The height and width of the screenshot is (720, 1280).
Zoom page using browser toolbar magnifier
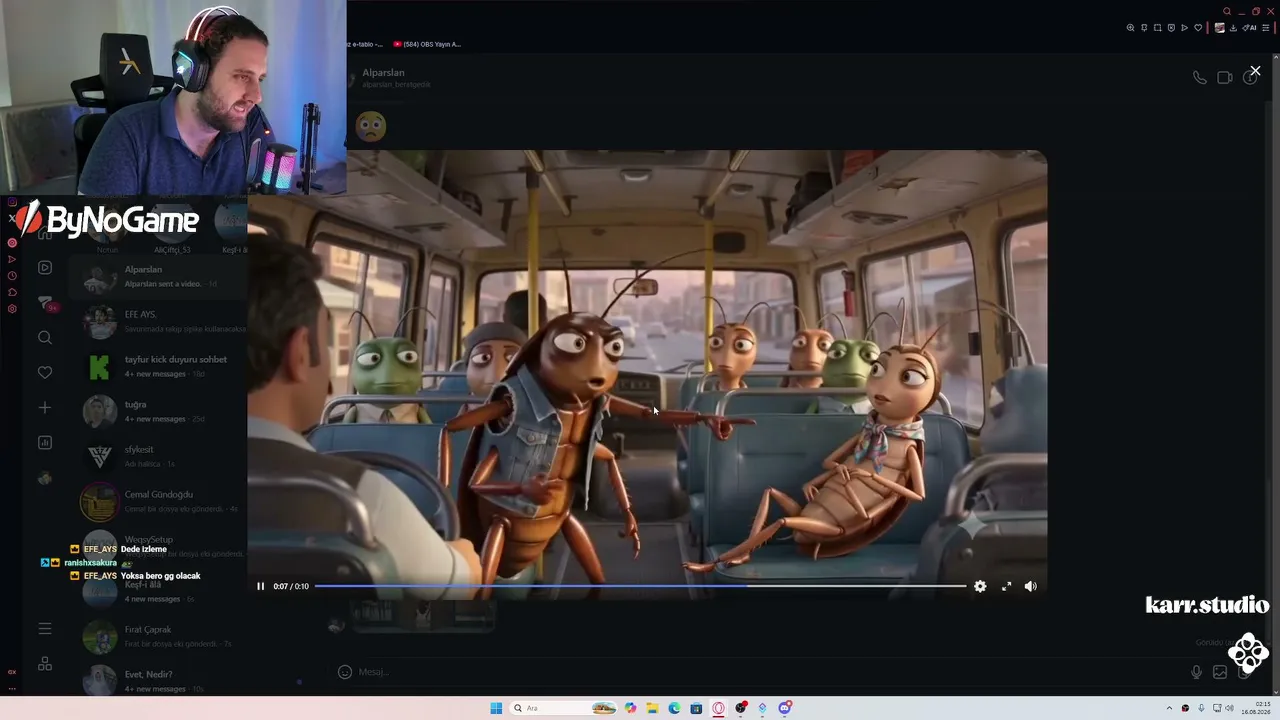point(1131,28)
